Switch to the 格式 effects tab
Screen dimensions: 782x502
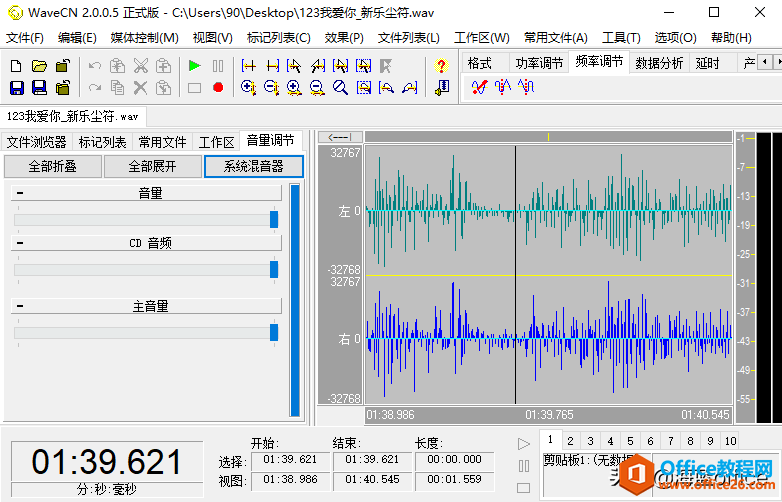(480, 63)
